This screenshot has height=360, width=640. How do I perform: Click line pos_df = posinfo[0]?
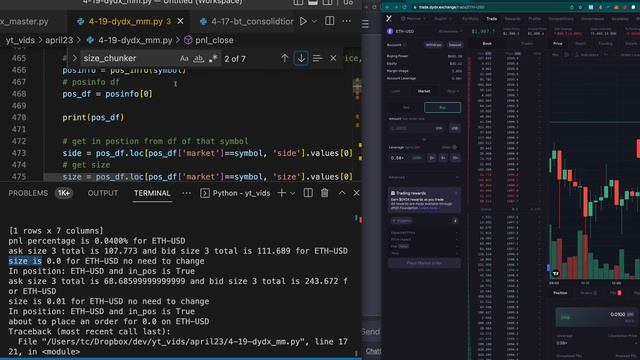click(107, 94)
